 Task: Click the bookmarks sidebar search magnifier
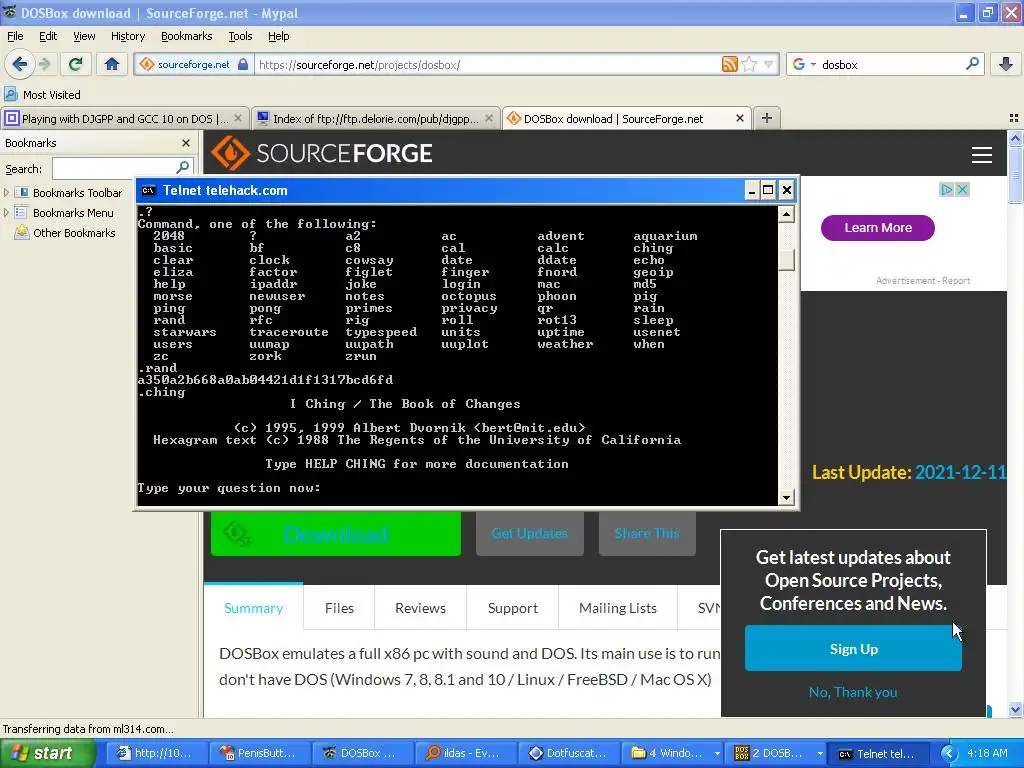pos(183,168)
